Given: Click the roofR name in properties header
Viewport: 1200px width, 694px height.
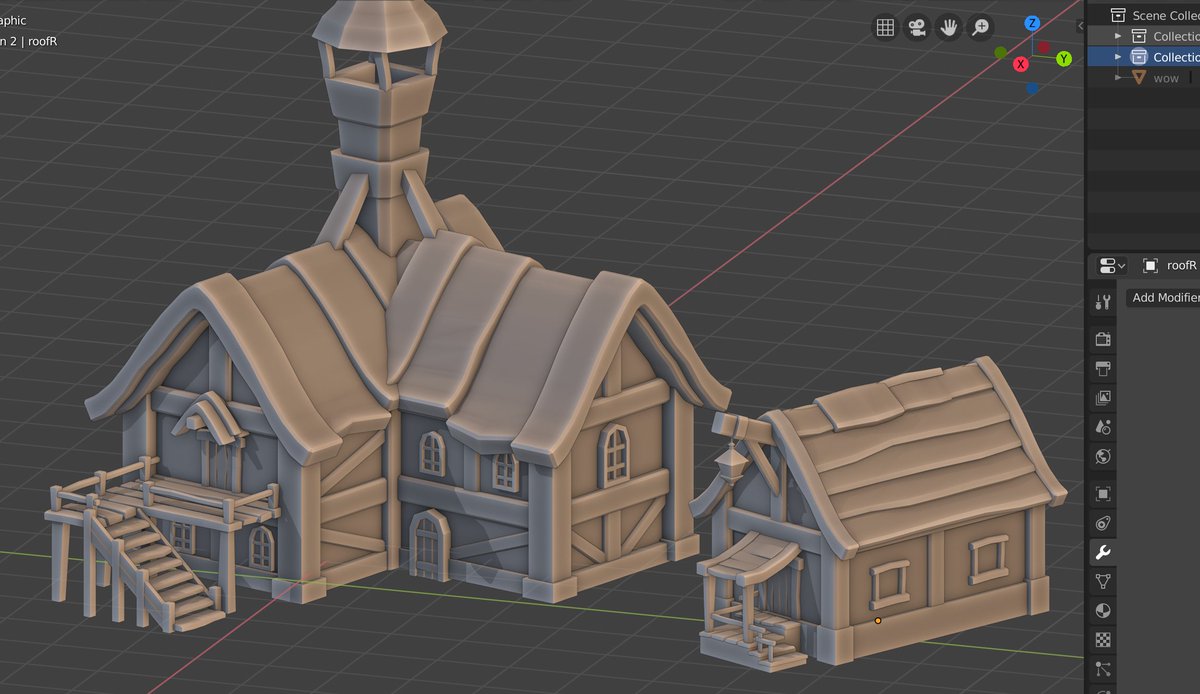Looking at the screenshot, I should coord(1181,265).
